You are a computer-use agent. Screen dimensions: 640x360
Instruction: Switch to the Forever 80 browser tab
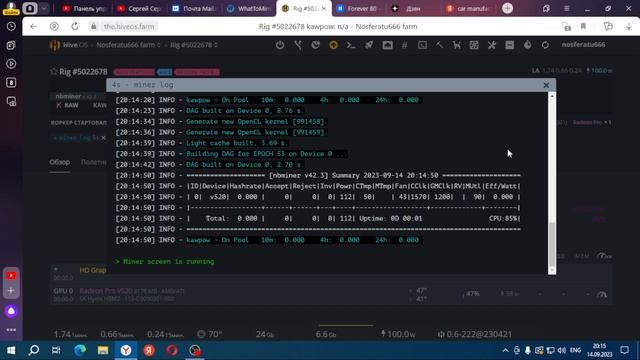(358, 8)
